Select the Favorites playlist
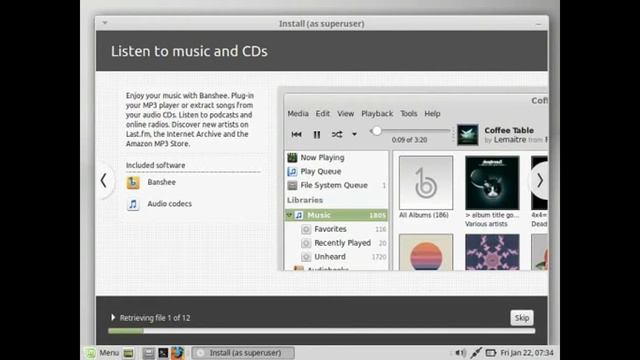This screenshot has width=640, height=360. [x=337, y=229]
